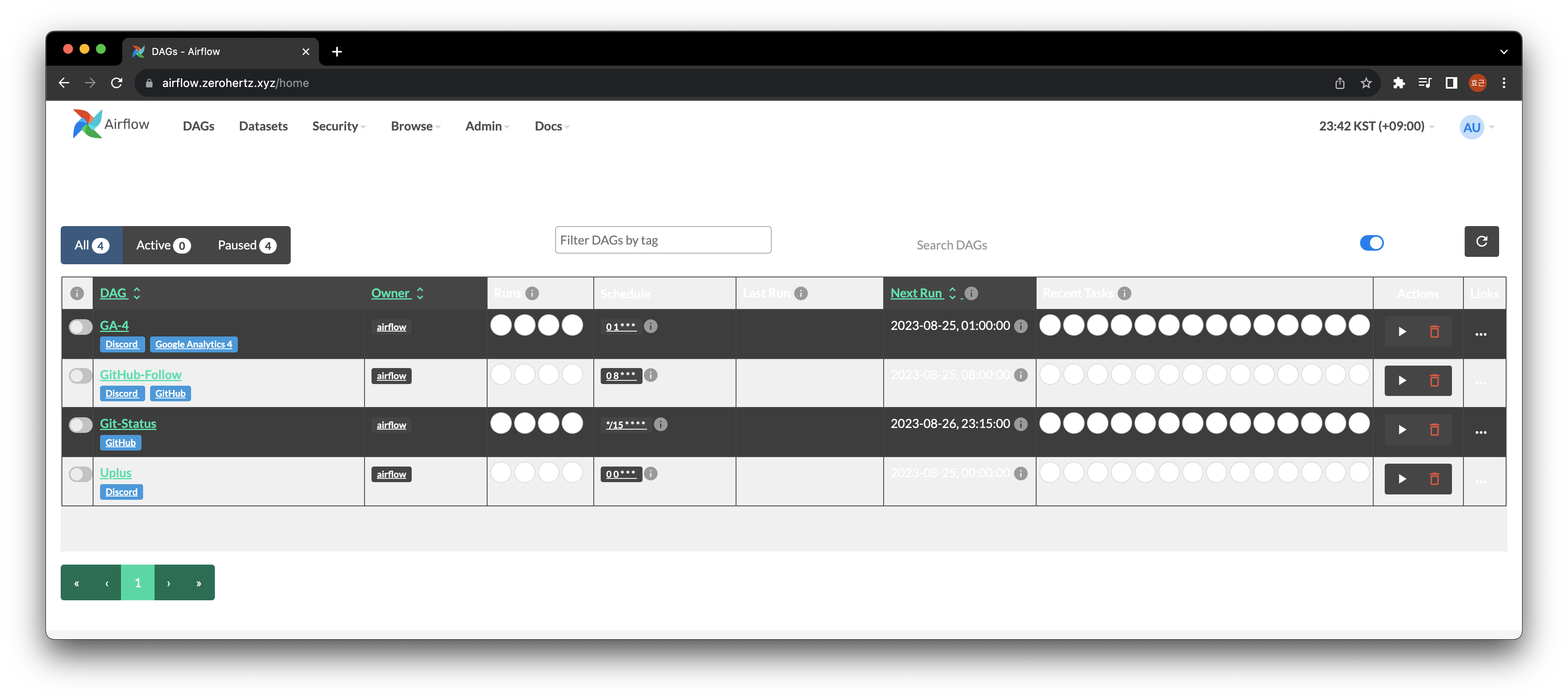Select the Active 0 filter tab
The height and width of the screenshot is (700, 1568).
tap(163, 245)
